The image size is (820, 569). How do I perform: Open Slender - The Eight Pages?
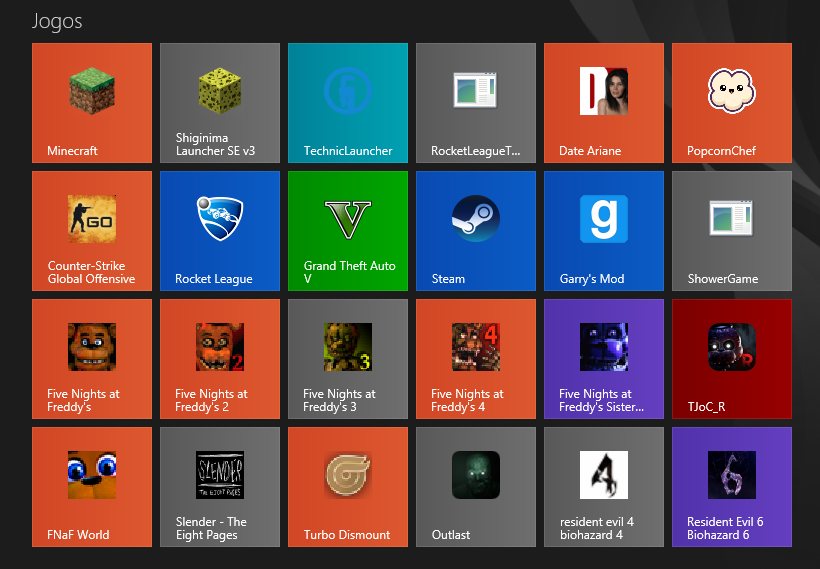220,487
